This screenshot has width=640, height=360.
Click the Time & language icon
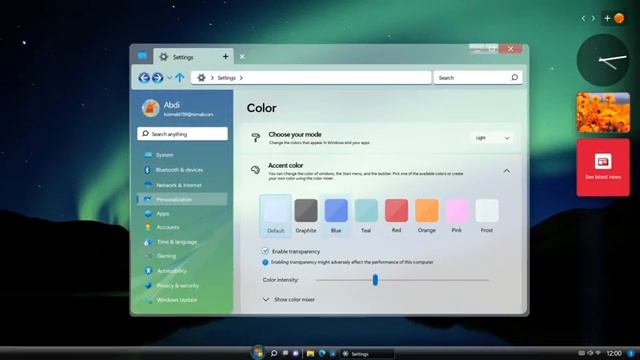tap(148, 242)
